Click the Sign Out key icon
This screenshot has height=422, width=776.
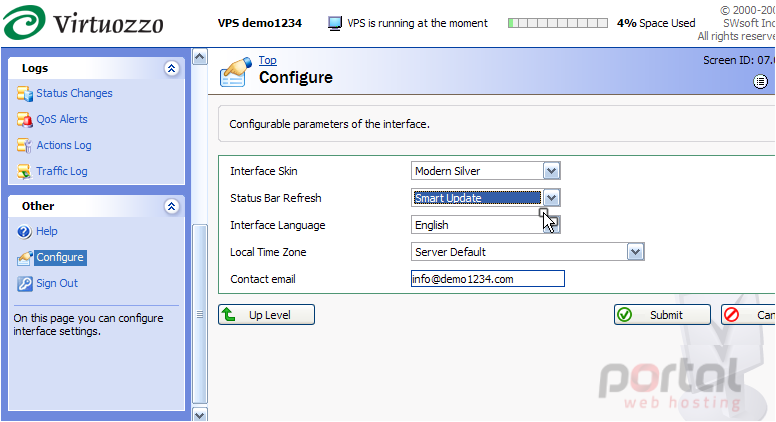pyautogui.click(x=24, y=283)
